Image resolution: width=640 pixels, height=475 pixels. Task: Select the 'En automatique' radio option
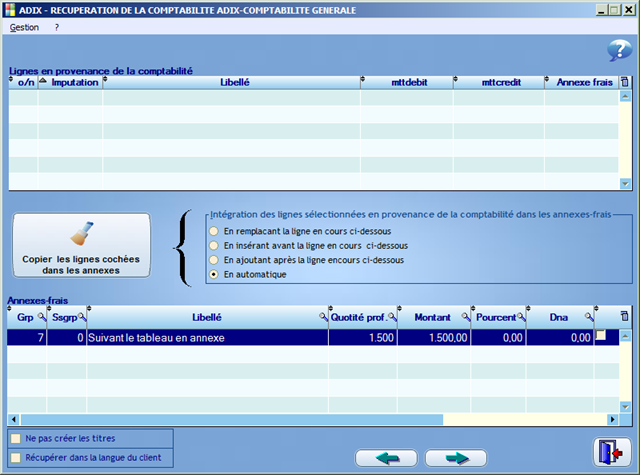pos(214,275)
